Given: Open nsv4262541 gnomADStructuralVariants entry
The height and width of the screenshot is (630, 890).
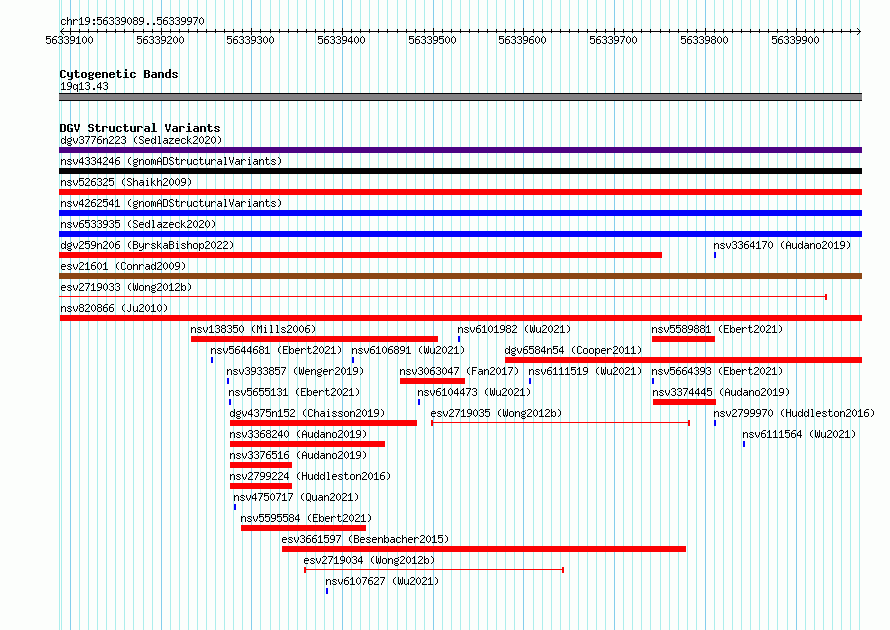Looking at the screenshot, I should (x=171, y=203).
